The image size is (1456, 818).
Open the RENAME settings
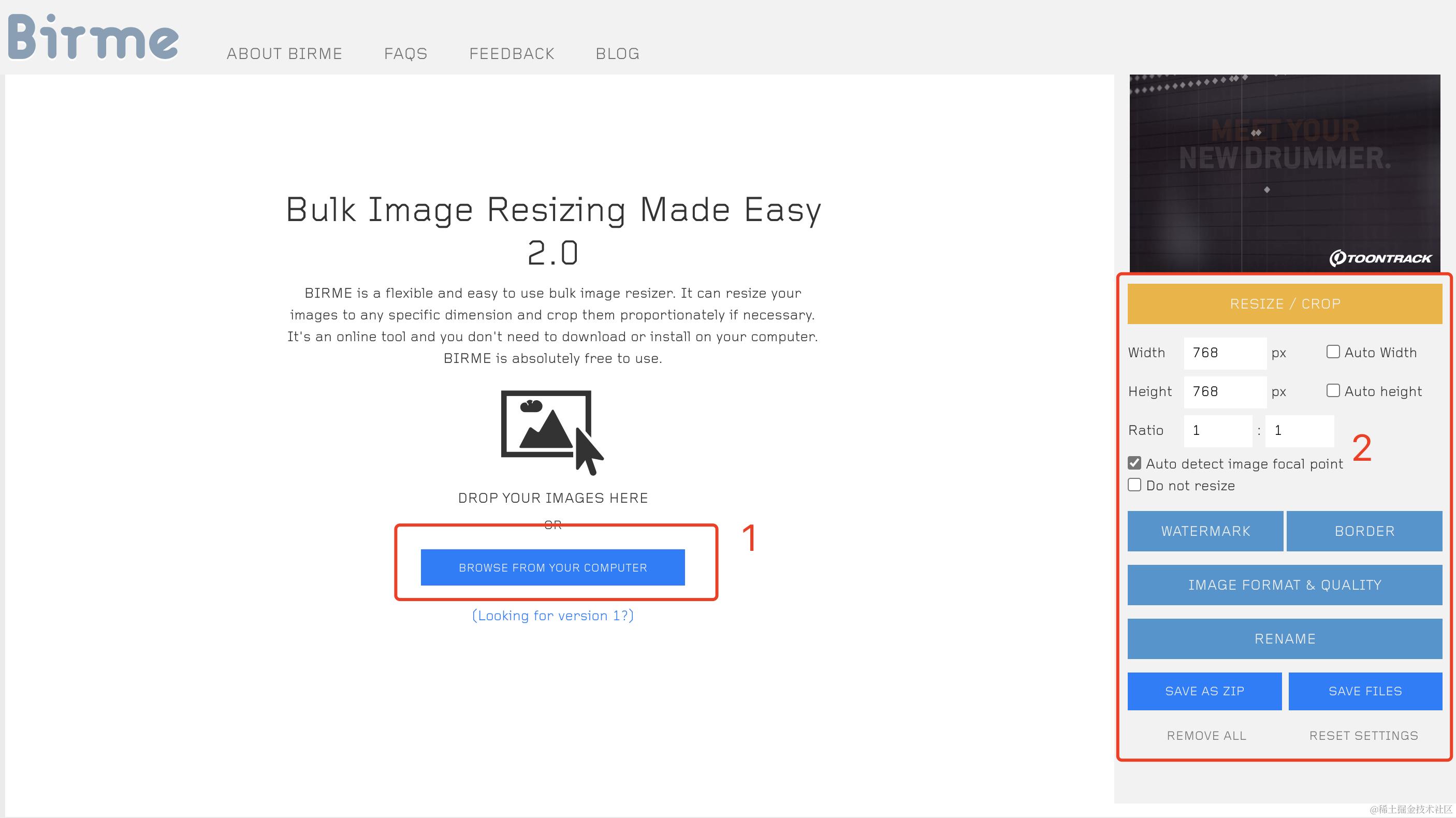(x=1285, y=638)
